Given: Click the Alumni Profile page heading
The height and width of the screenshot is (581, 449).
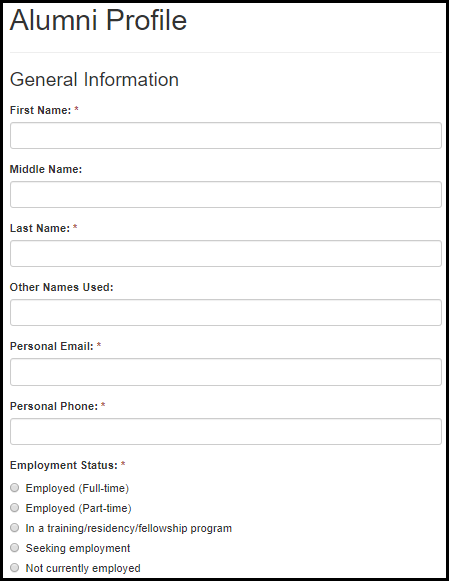Looking at the screenshot, I should [x=99, y=20].
